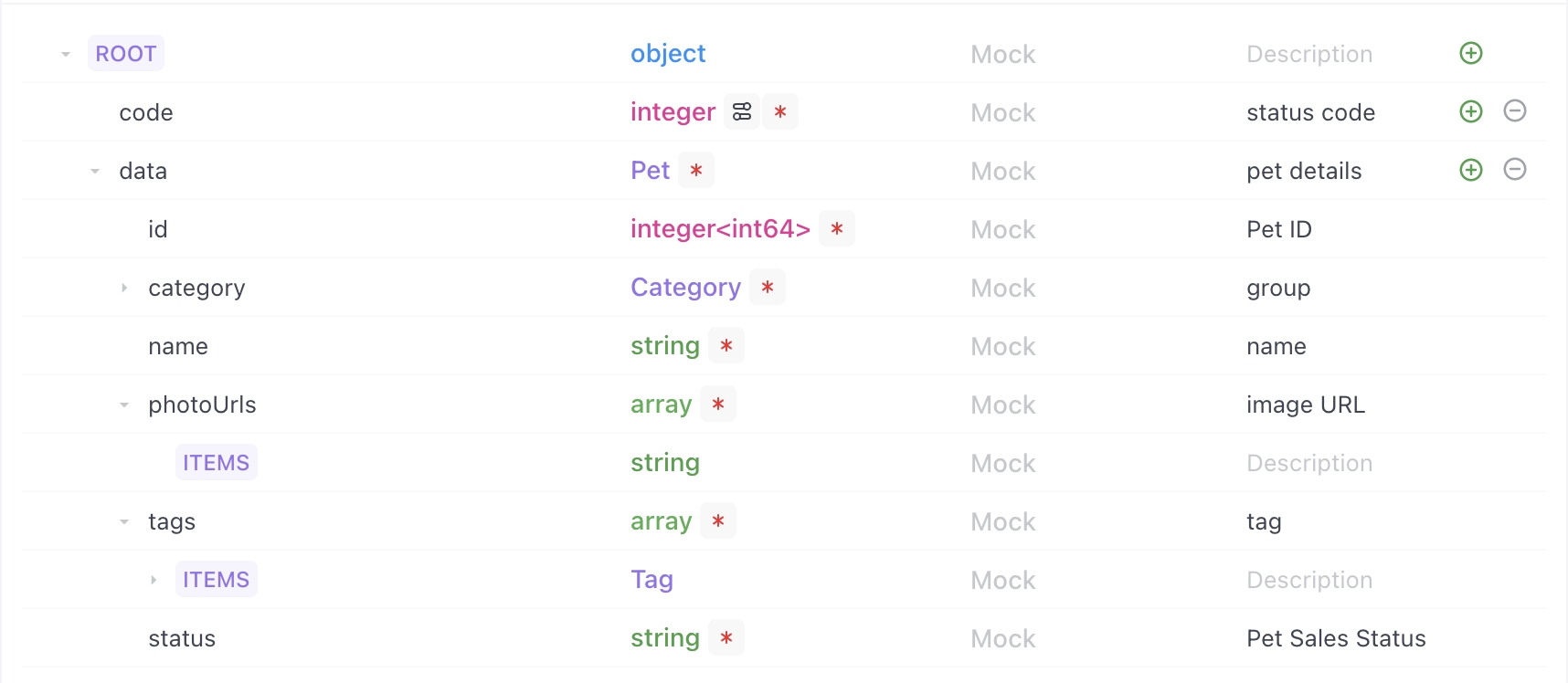Viewport: 1568px width, 683px height.
Task: Remove the code field via minus icon
Action: tap(1515, 111)
